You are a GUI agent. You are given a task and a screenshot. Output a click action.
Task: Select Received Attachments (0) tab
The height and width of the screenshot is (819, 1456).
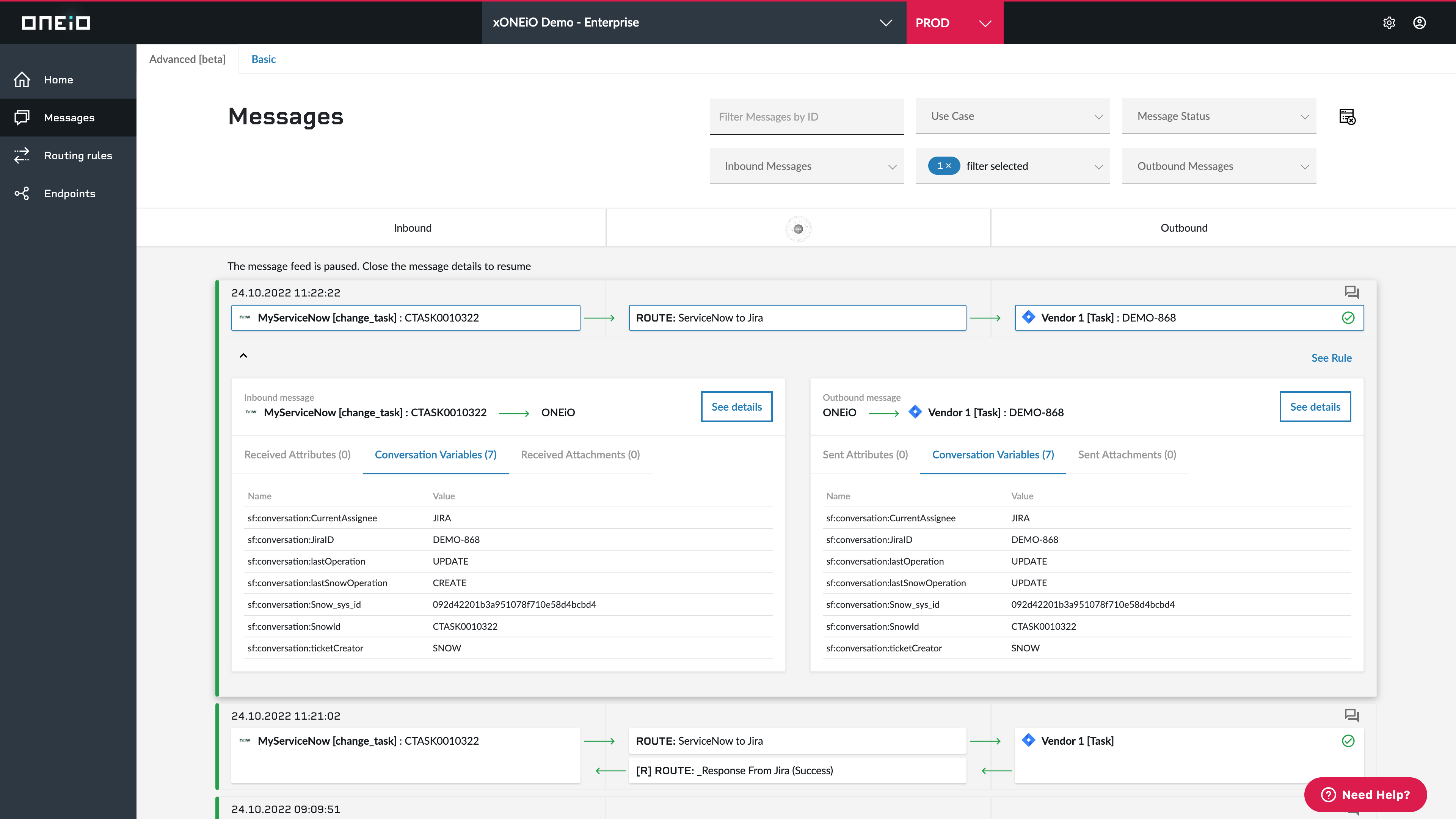click(580, 455)
